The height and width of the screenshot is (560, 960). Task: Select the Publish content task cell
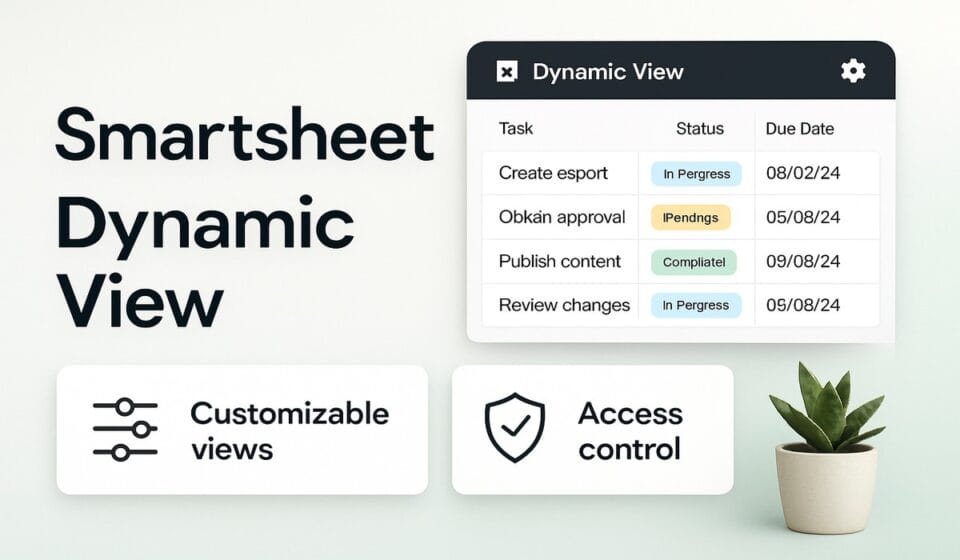pos(560,261)
